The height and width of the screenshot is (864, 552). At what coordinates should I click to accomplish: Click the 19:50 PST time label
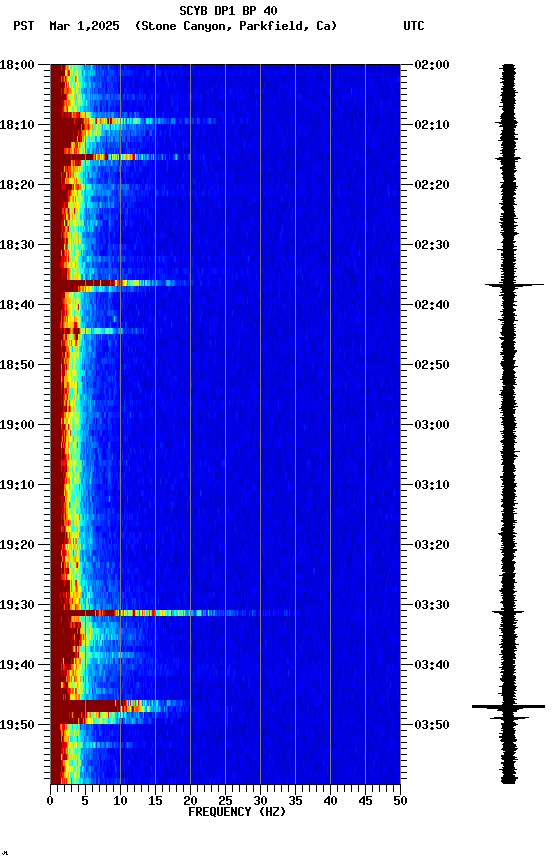(17, 725)
